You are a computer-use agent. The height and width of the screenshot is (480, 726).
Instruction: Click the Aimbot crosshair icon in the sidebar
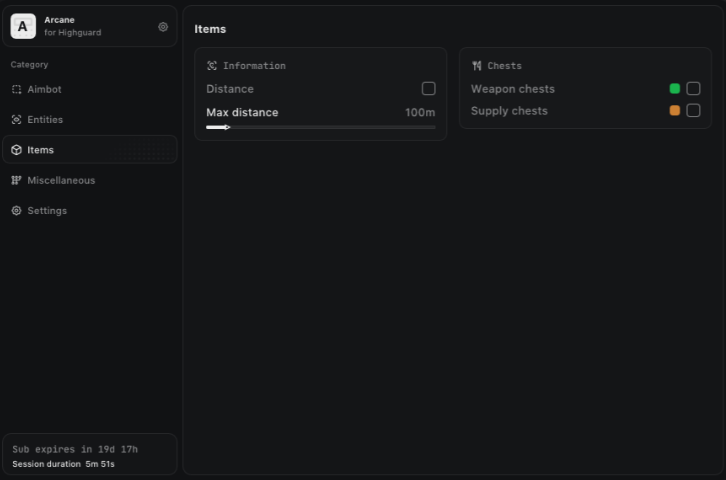tap(16, 89)
